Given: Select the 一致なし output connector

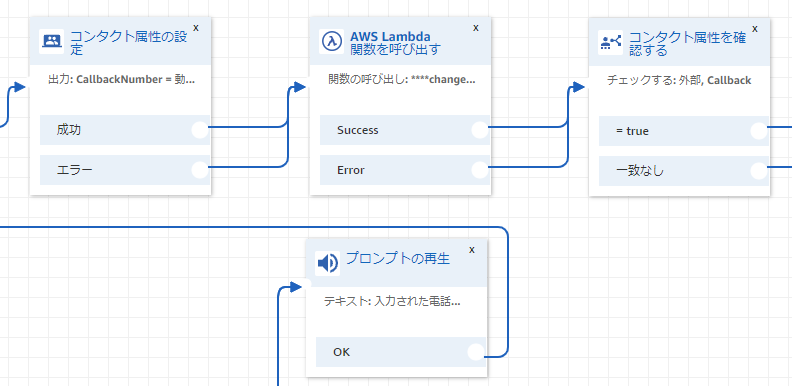Looking at the screenshot, I should coord(759,171).
